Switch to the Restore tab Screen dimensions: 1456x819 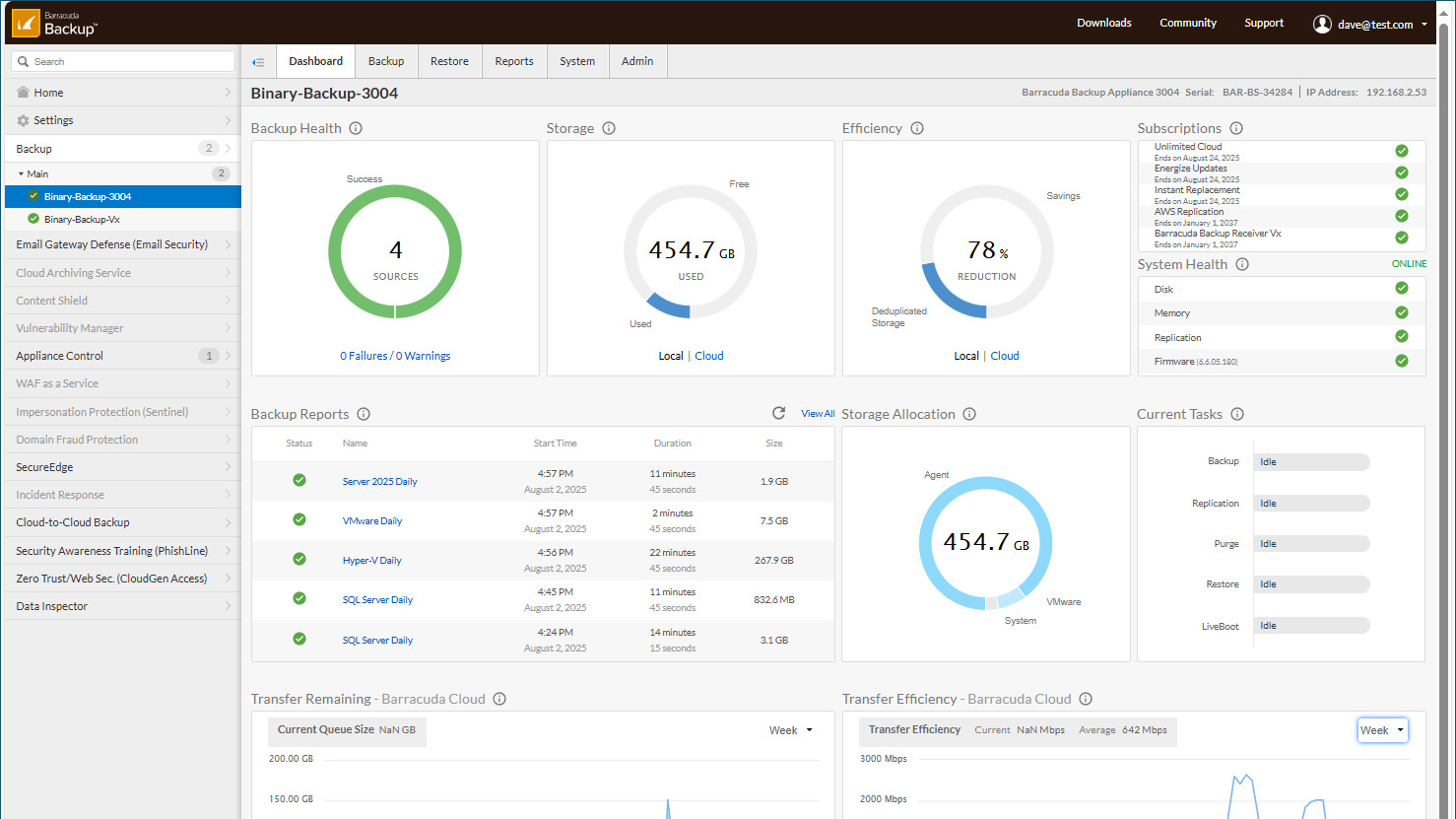[x=449, y=61]
